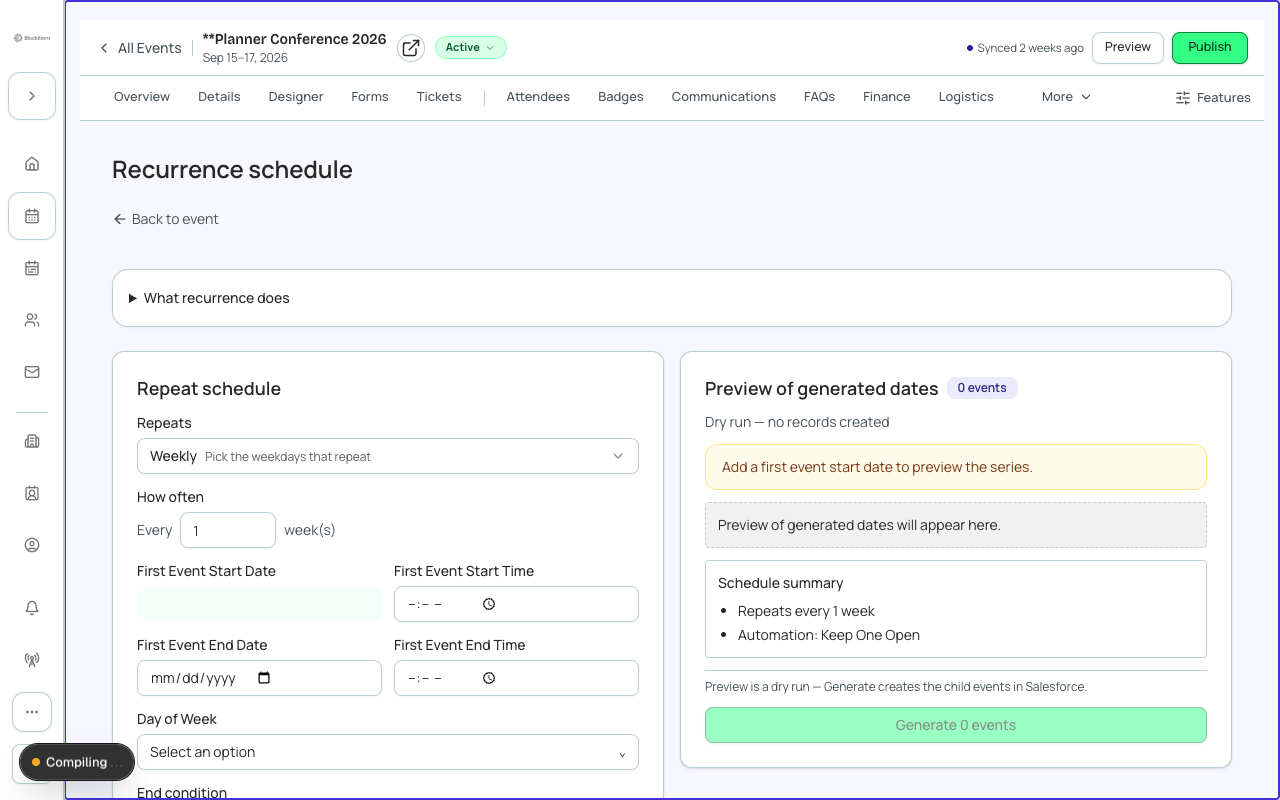
Task: Open the broadcast signal icon
Action: coord(32,660)
